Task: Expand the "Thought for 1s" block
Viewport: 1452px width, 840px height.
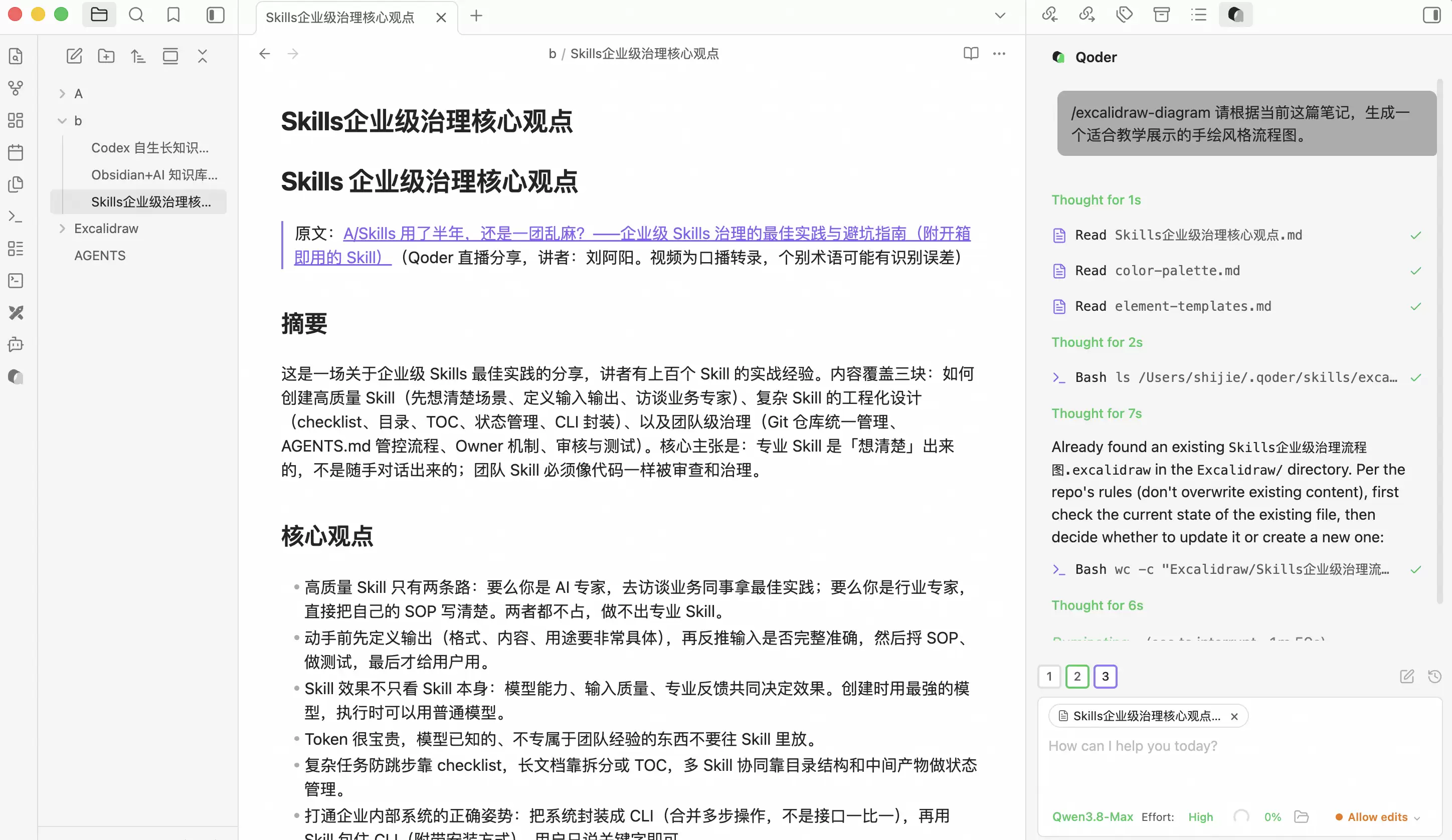Action: [x=1096, y=200]
